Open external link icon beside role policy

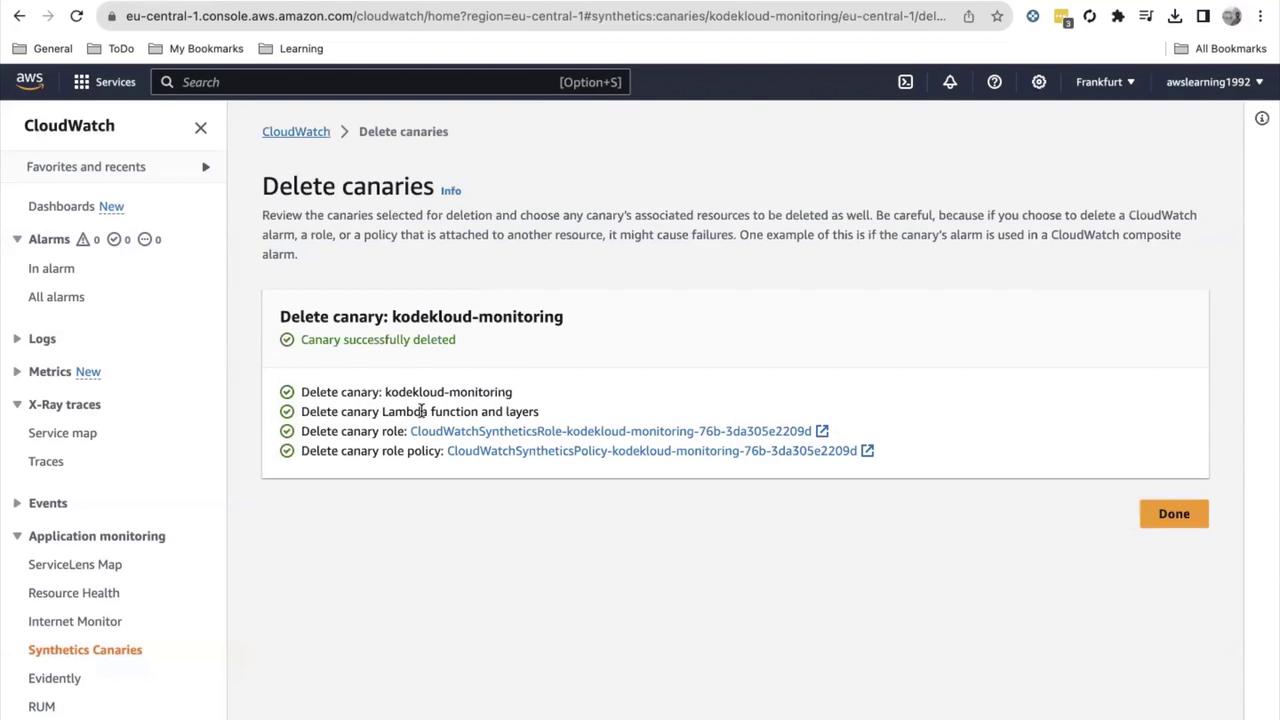pyautogui.click(x=867, y=451)
